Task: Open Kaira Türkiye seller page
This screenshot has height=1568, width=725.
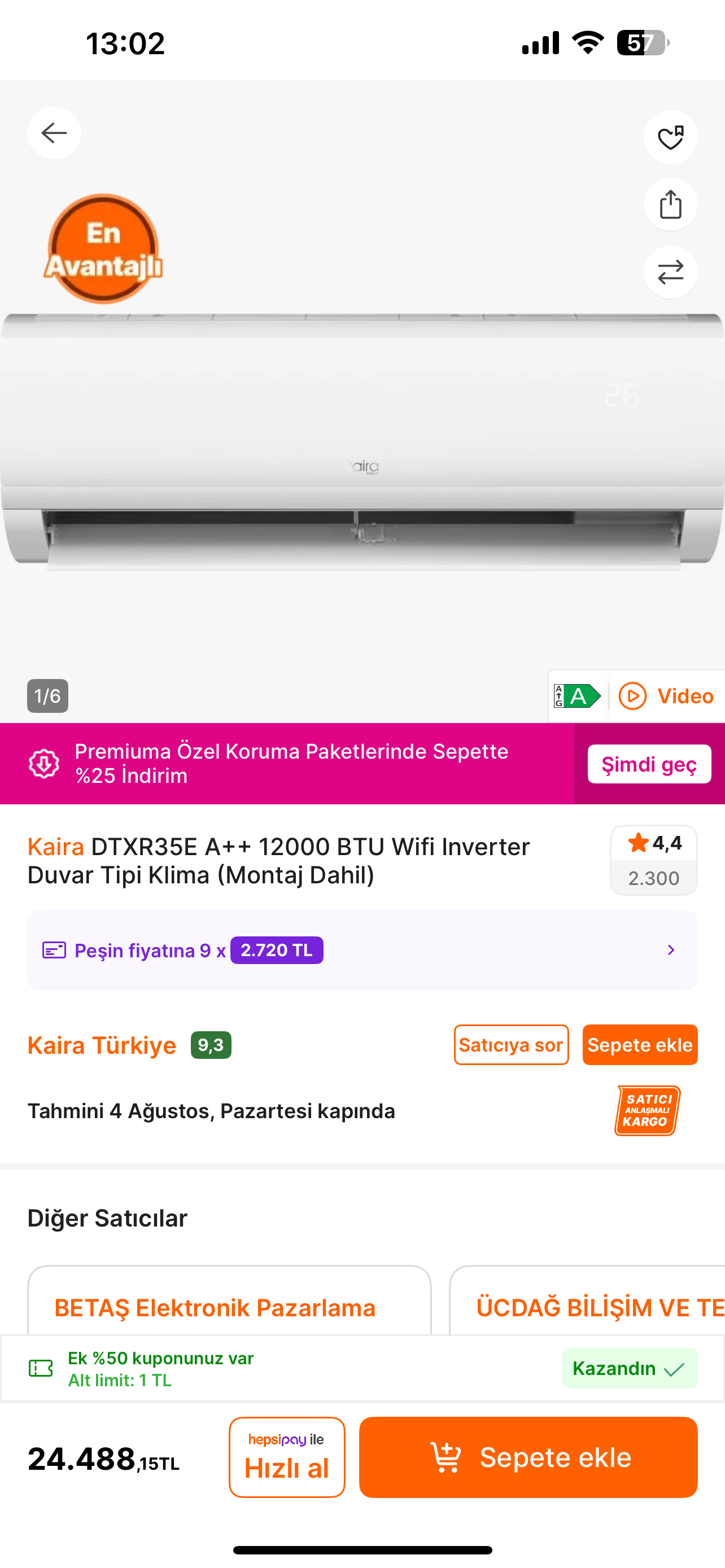Action: (102, 1045)
